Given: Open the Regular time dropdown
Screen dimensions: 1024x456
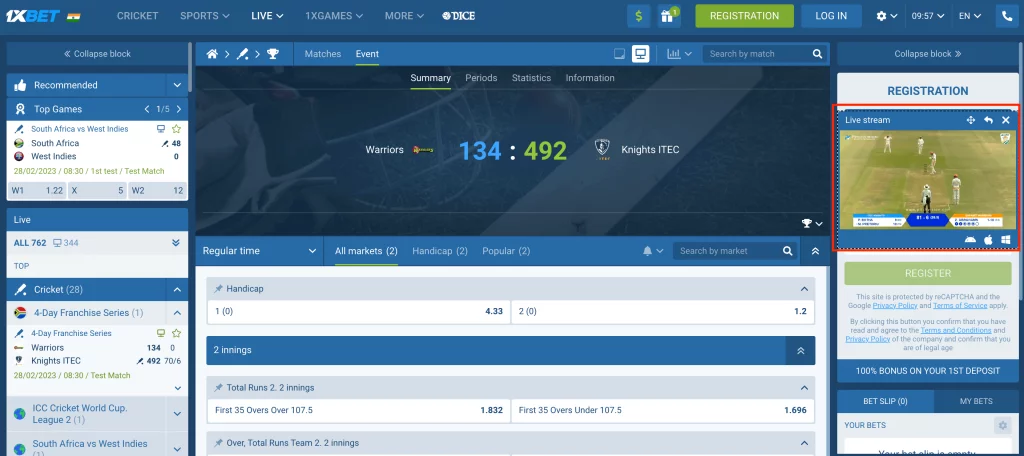Looking at the screenshot, I should [259, 251].
